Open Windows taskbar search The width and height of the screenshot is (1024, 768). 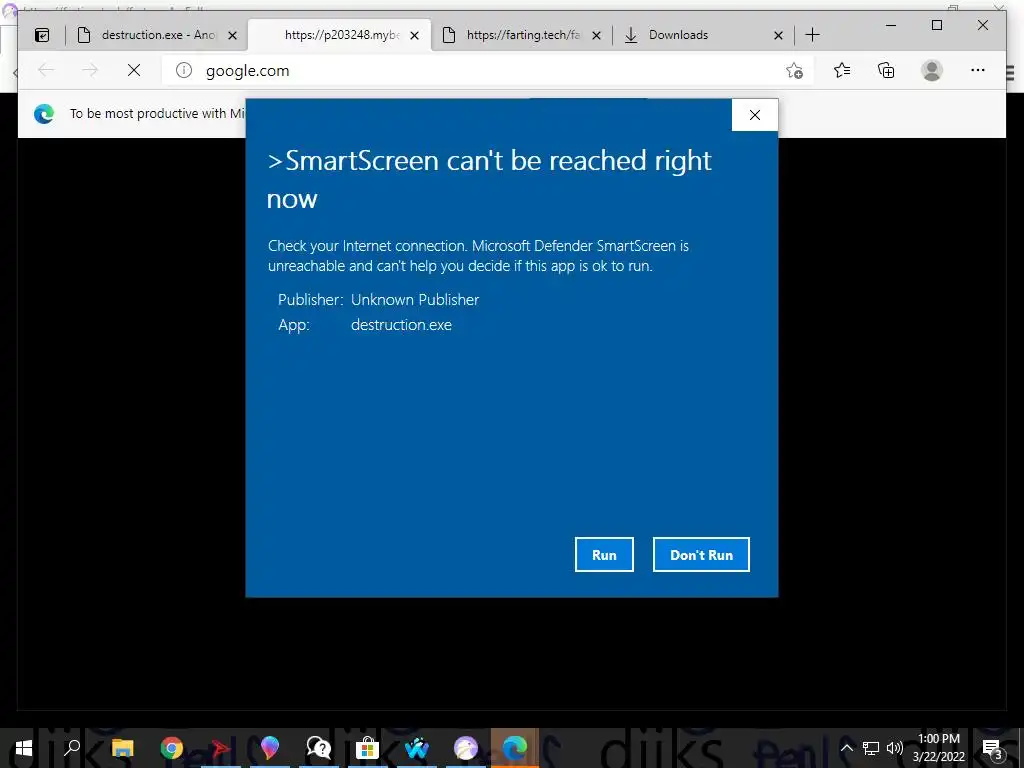[x=72, y=748]
